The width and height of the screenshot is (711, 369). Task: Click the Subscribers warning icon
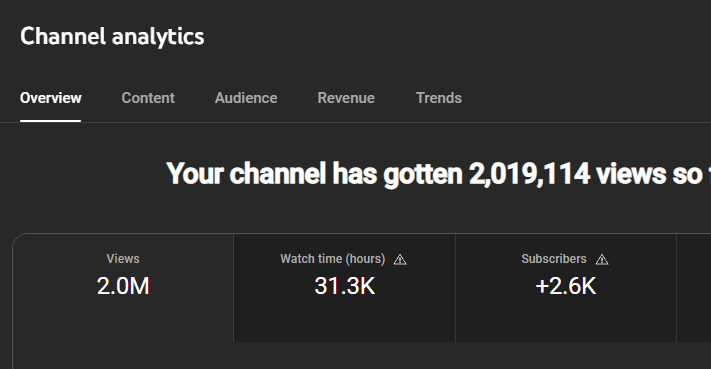(x=602, y=259)
